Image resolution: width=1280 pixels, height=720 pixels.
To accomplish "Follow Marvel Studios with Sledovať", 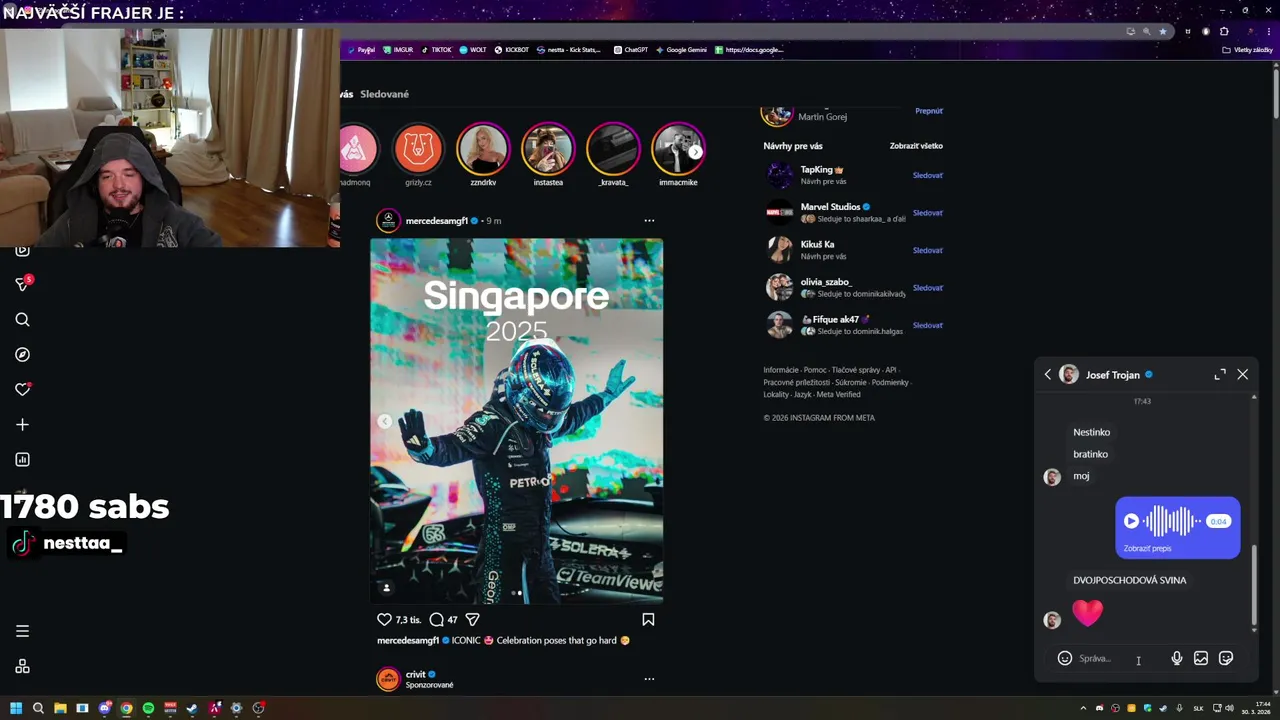I will click(x=928, y=213).
